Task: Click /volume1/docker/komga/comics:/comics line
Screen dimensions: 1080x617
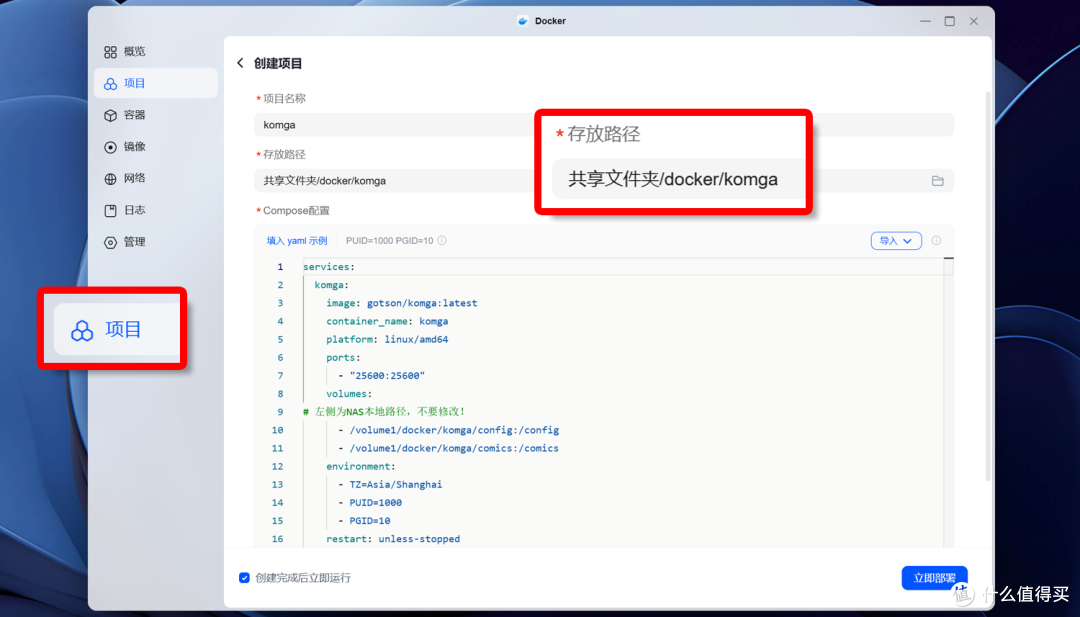Action: (x=448, y=448)
